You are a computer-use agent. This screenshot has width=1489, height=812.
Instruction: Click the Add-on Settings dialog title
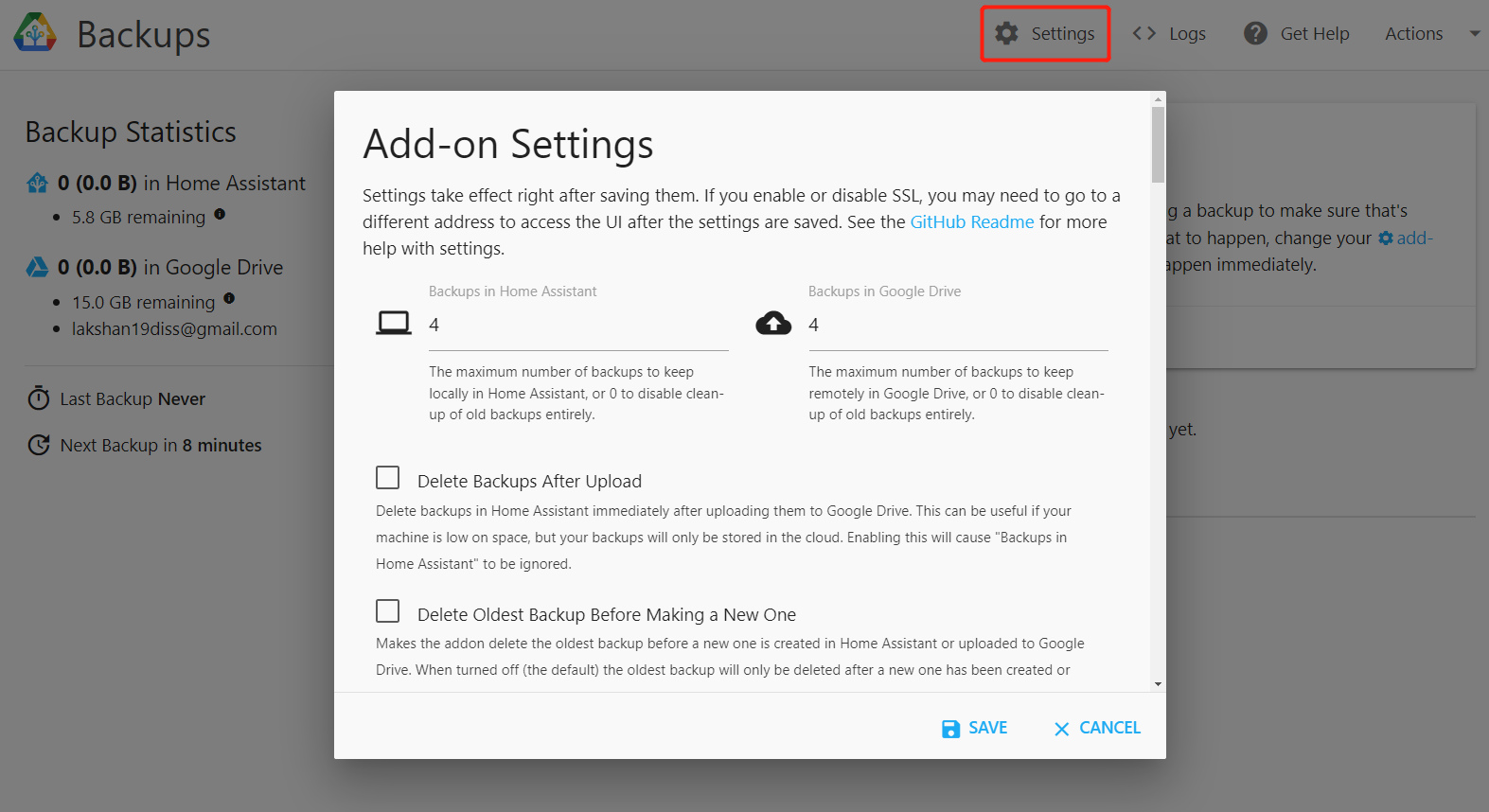(508, 144)
